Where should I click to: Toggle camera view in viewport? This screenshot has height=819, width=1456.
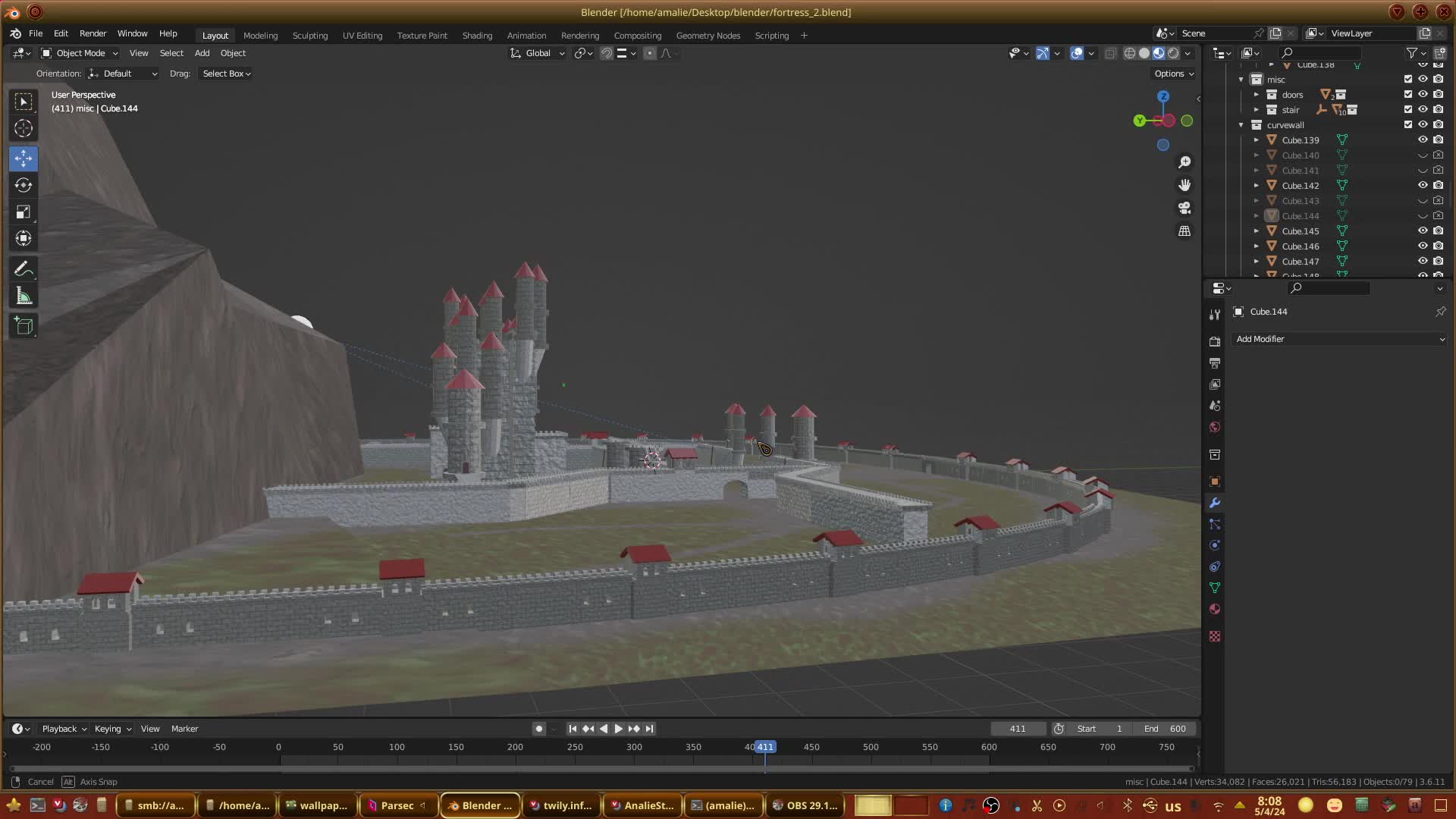(1185, 208)
